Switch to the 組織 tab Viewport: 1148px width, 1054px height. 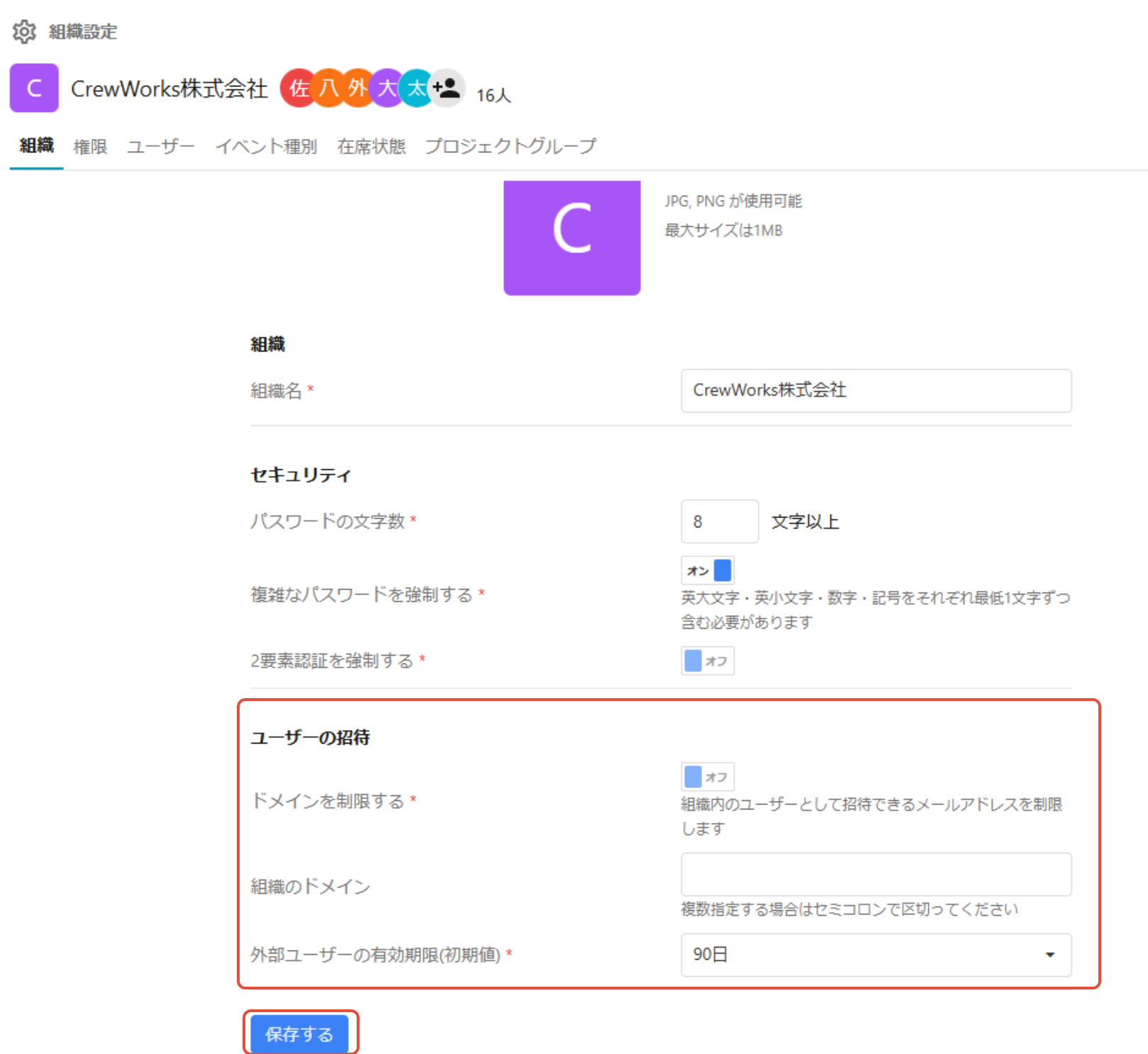(37, 146)
